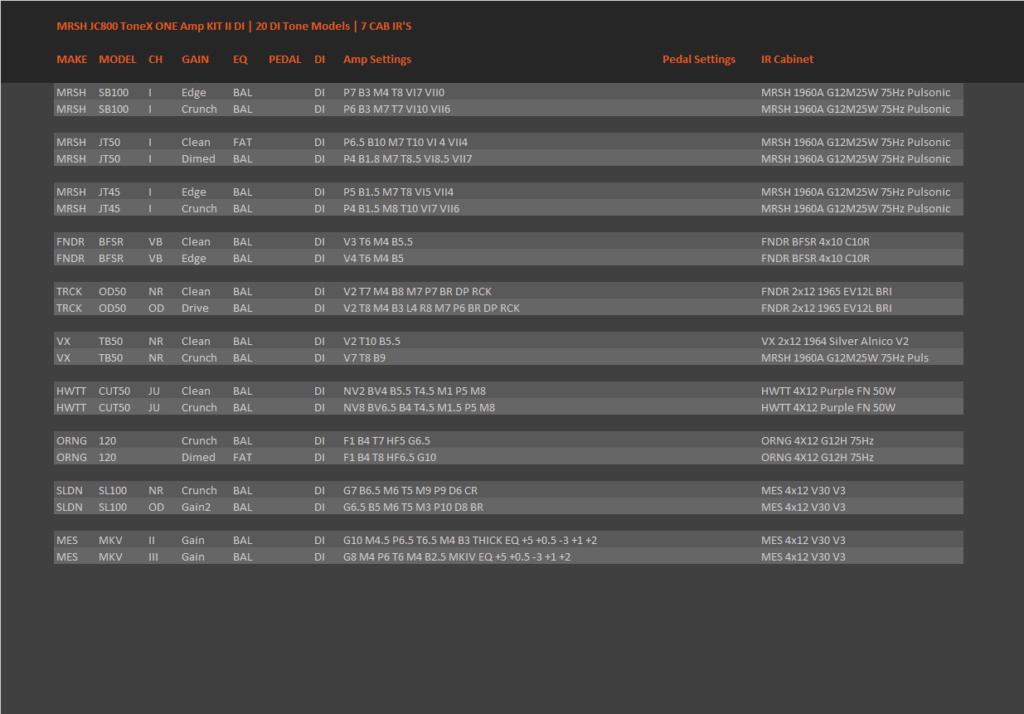Click TB50 model in the Crunch row
Image resolution: width=1024 pixels, height=714 pixels.
(x=110, y=358)
